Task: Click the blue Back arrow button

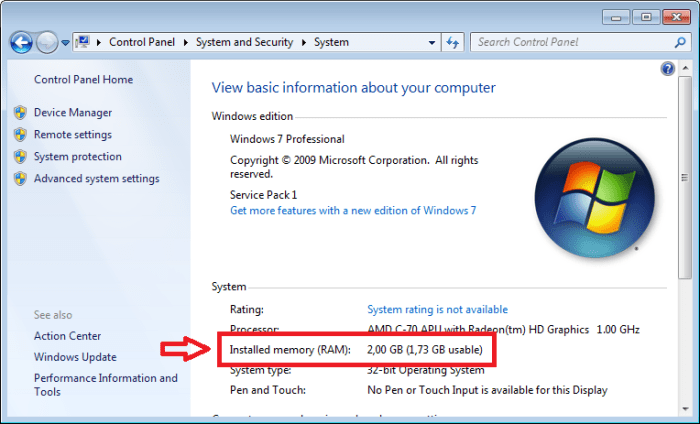Action: coord(21,43)
